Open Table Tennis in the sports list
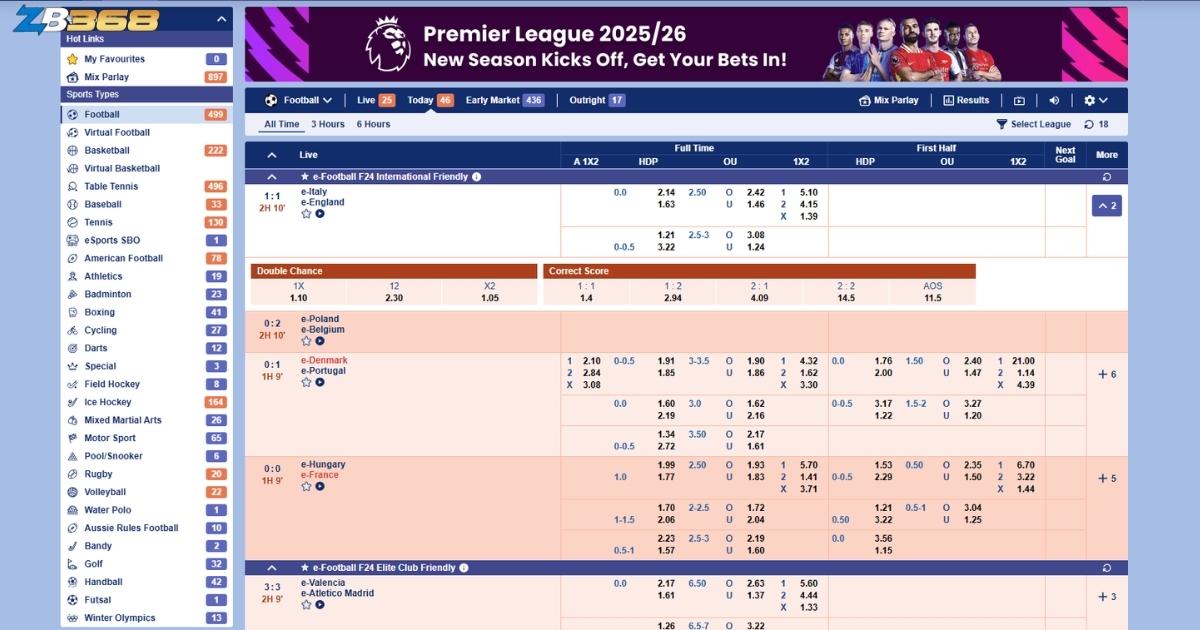 (x=111, y=187)
